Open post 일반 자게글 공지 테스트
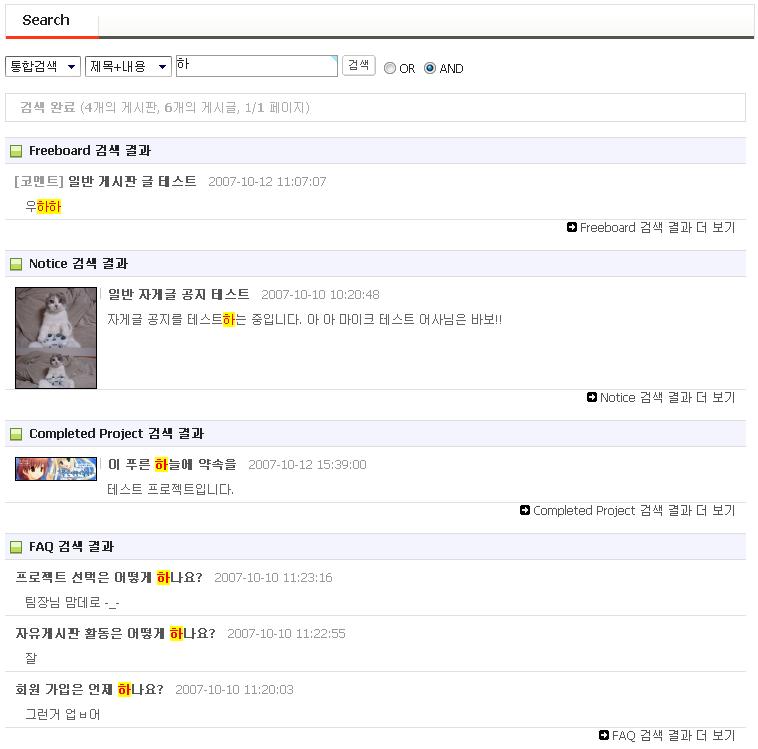This screenshot has height=749, width=758. click(178, 294)
